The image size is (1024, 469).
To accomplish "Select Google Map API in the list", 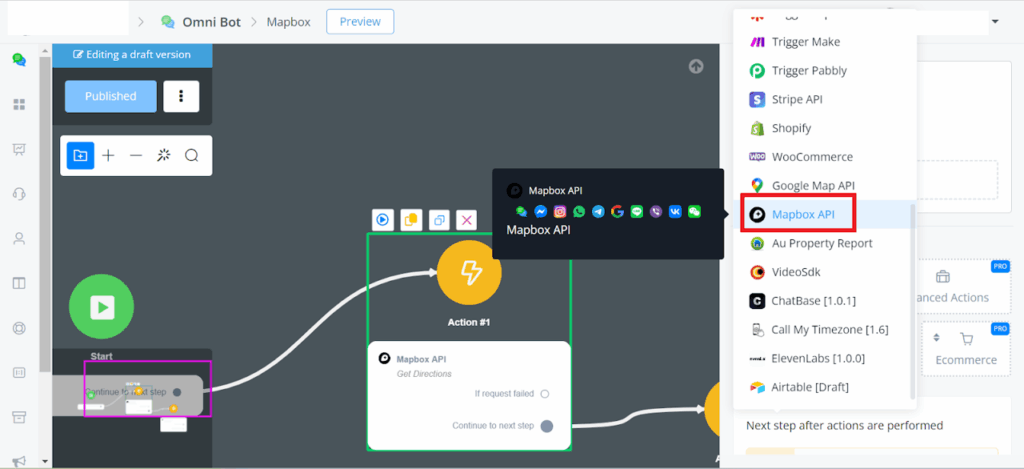I will pos(812,185).
